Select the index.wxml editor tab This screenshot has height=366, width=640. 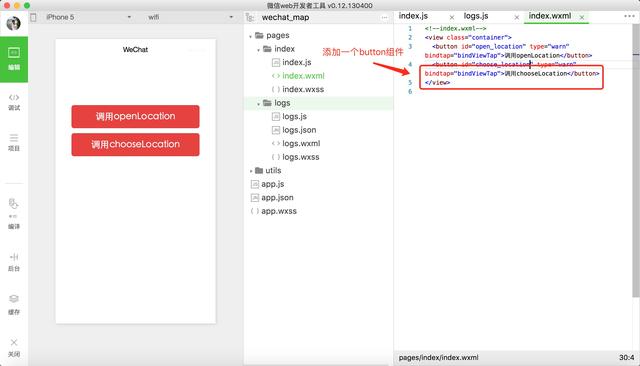click(x=550, y=16)
